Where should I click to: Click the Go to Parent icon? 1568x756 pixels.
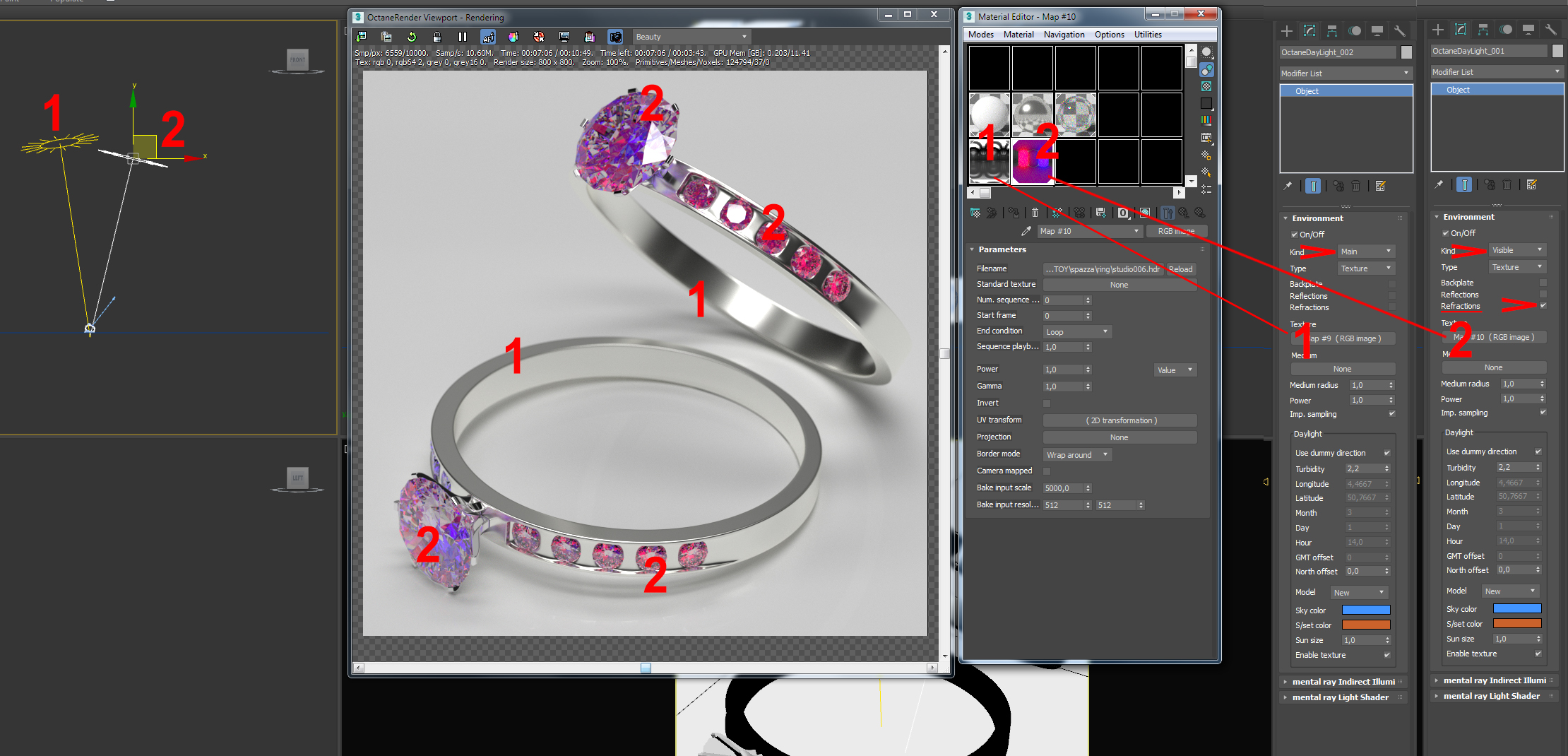point(1184,213)
